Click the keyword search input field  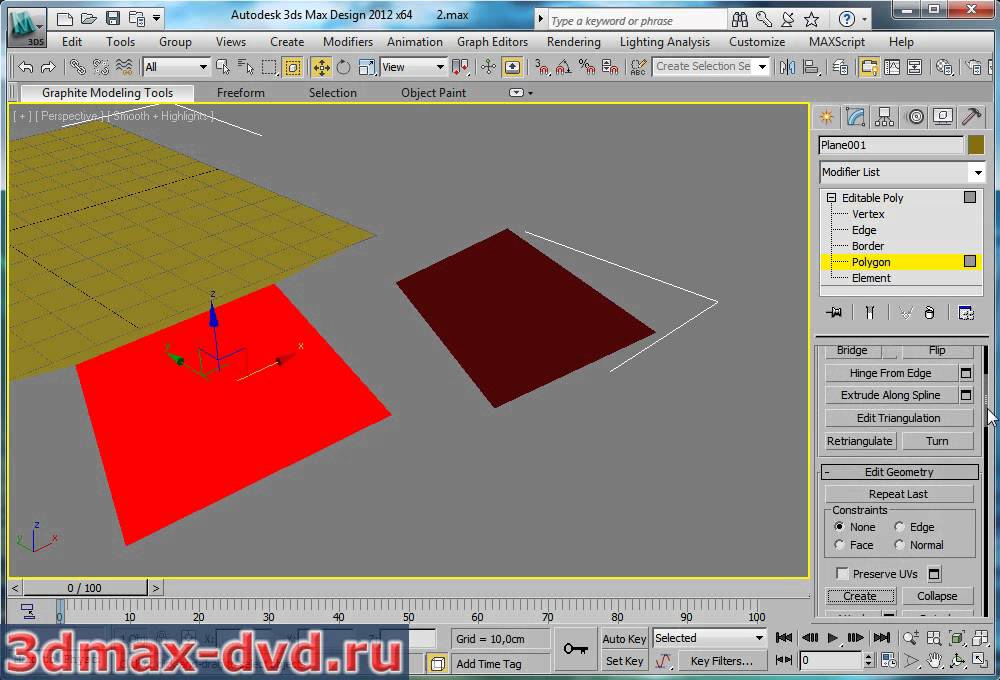(636, 20)
